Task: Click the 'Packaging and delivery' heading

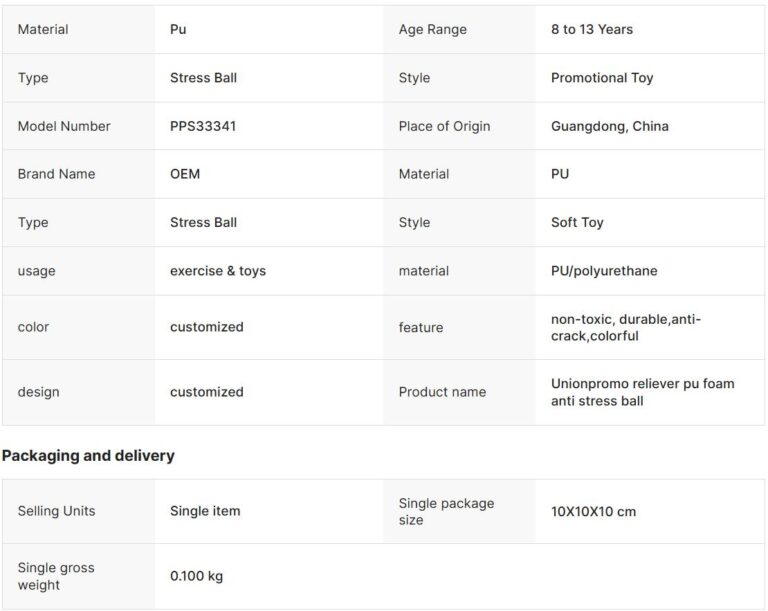Action: coord(88,455)
